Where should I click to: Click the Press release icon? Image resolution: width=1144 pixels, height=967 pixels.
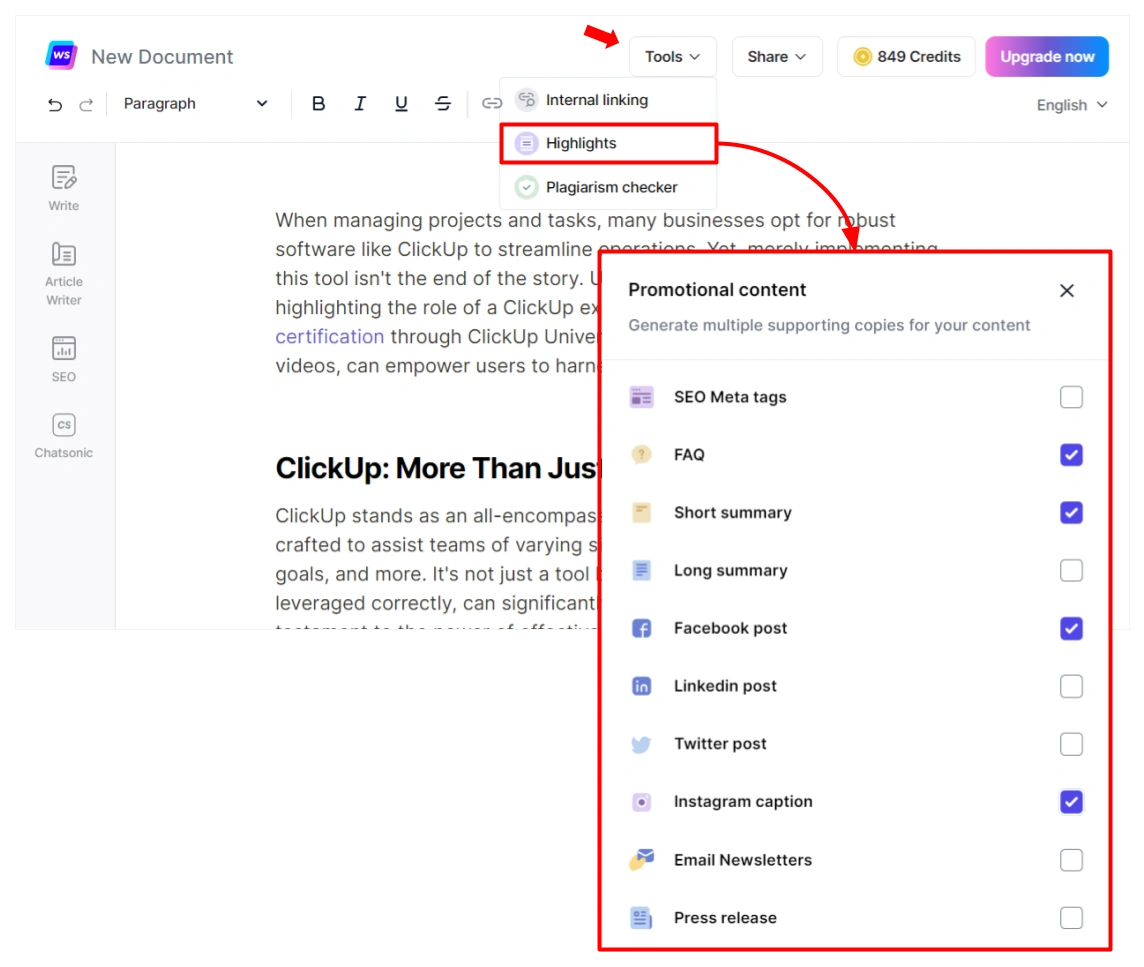pos(641,917)
